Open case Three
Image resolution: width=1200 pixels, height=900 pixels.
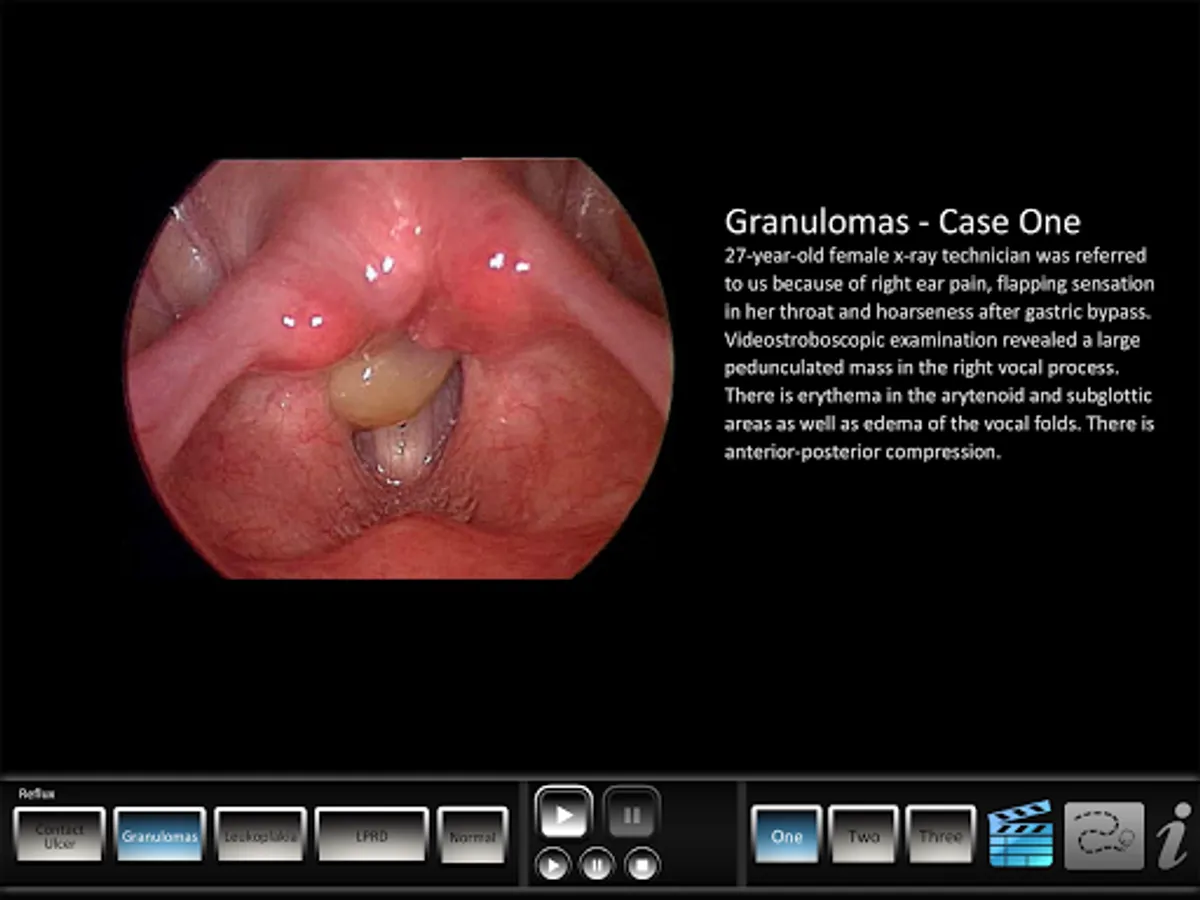click(x=941, y=834)
